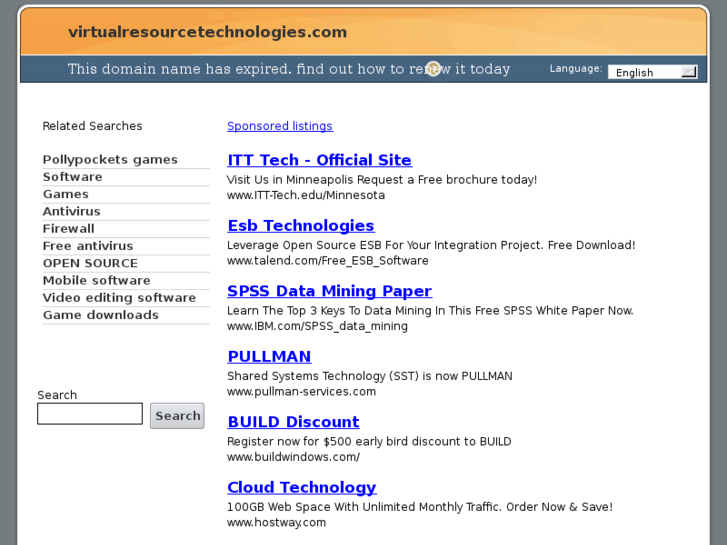This screenshot has height=545, width=727.
Task: Select Video editing software related search
Action: tap(119, 297)
